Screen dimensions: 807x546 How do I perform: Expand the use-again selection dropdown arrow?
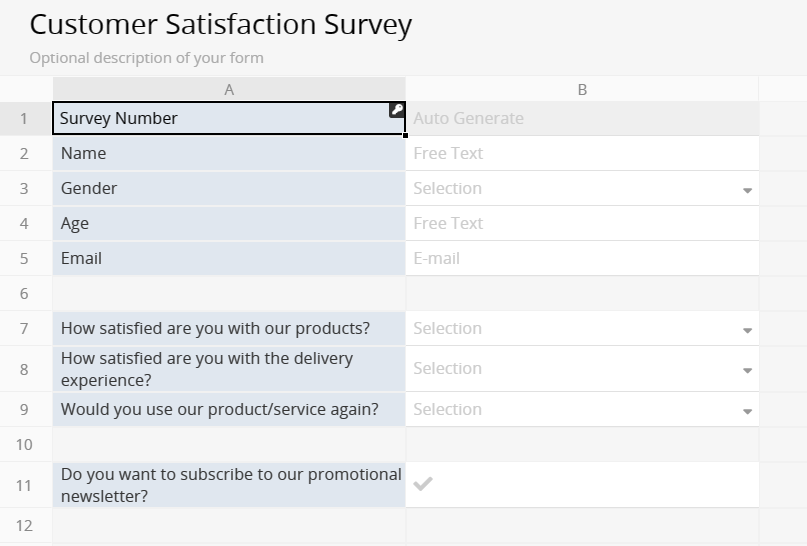tap(747, 411)
